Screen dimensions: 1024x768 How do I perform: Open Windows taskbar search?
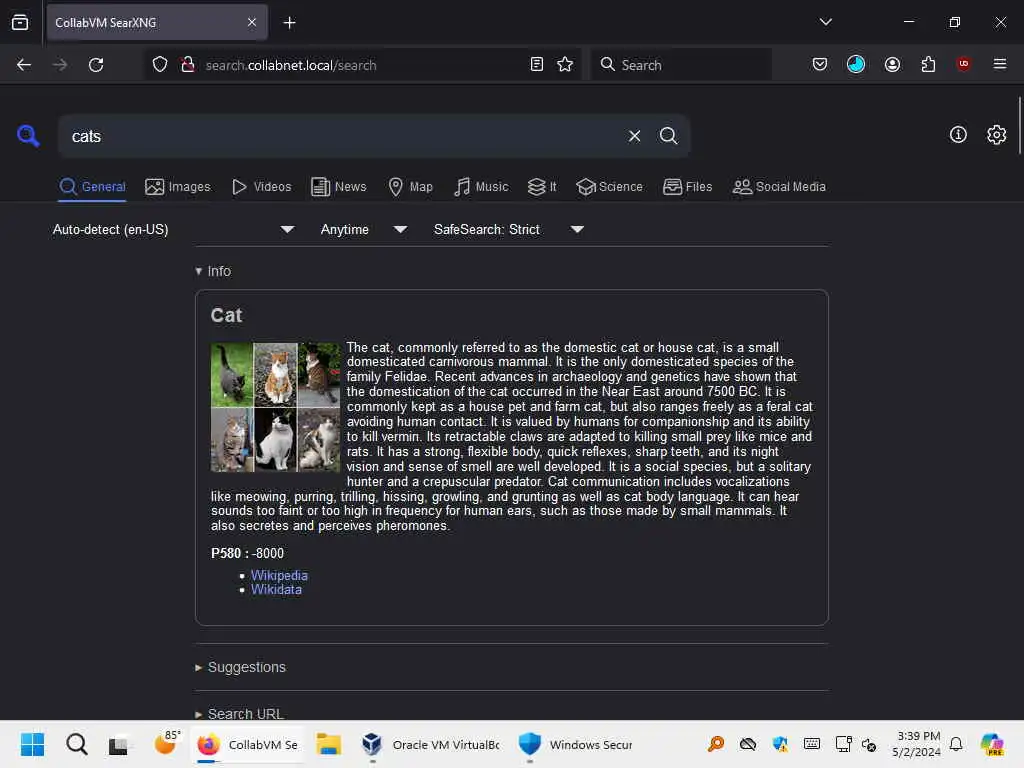(x=76, y=744)
